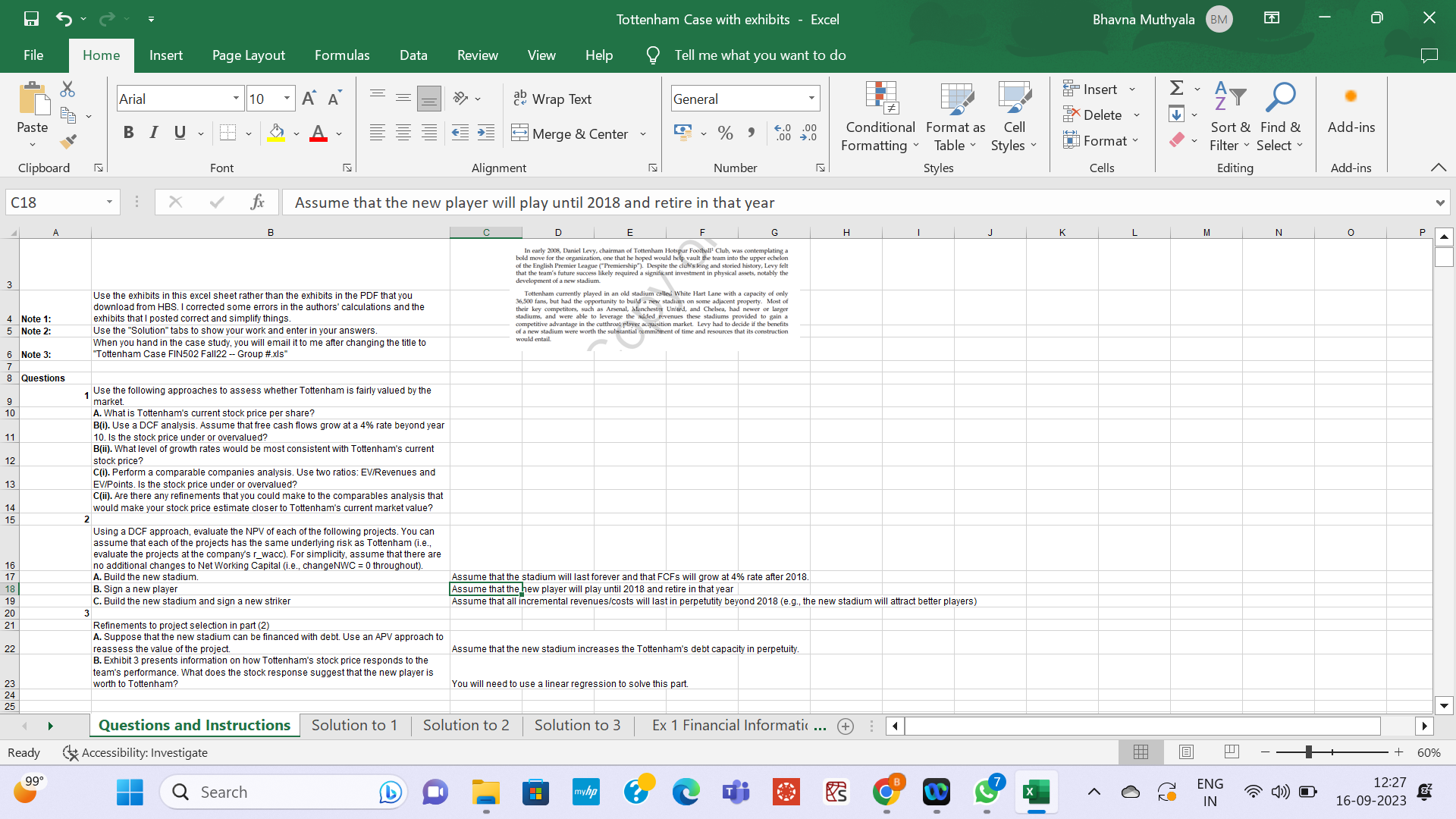Open the Conditional Formatting dropdown
The width and height of the screenshot is (1456, 819).
click(880, 118)
